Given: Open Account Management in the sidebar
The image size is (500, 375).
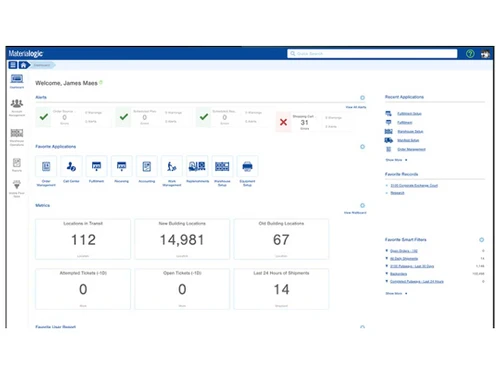Looking at the screenshot, I should (x=17, y=107).
